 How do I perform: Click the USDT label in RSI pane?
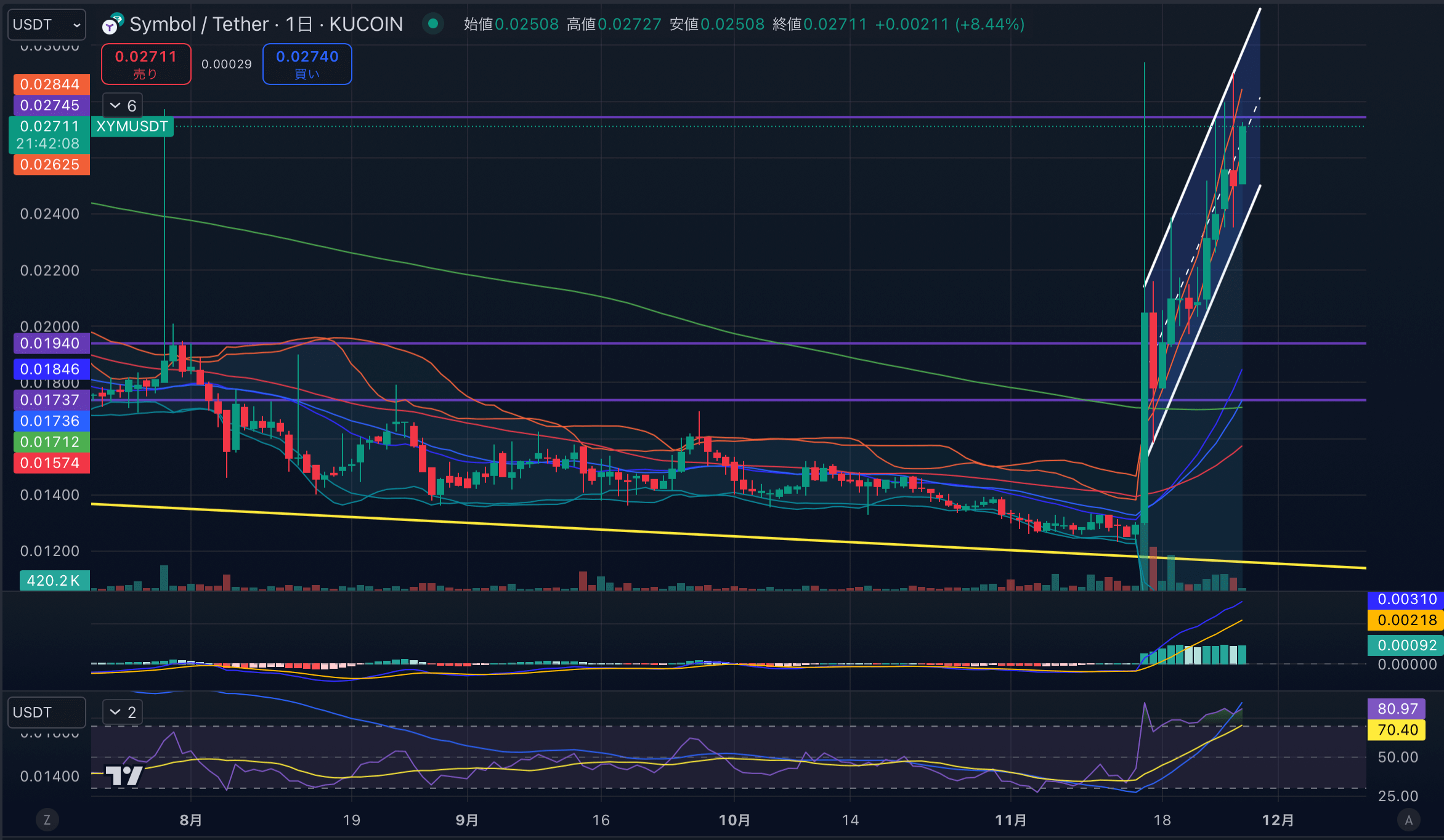[x=47, y=713]
